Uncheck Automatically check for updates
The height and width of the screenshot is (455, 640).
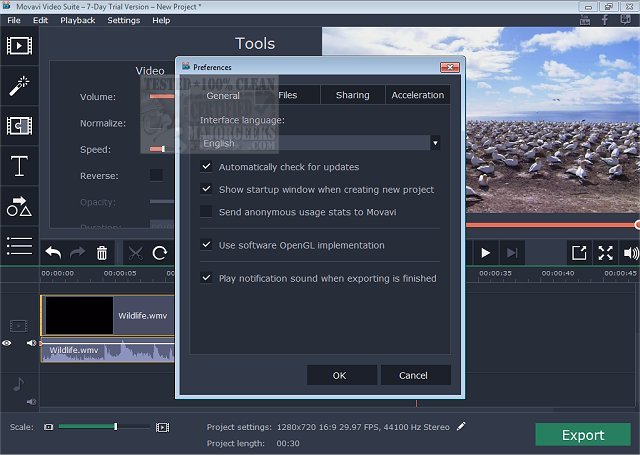click(x=206, y=167)
